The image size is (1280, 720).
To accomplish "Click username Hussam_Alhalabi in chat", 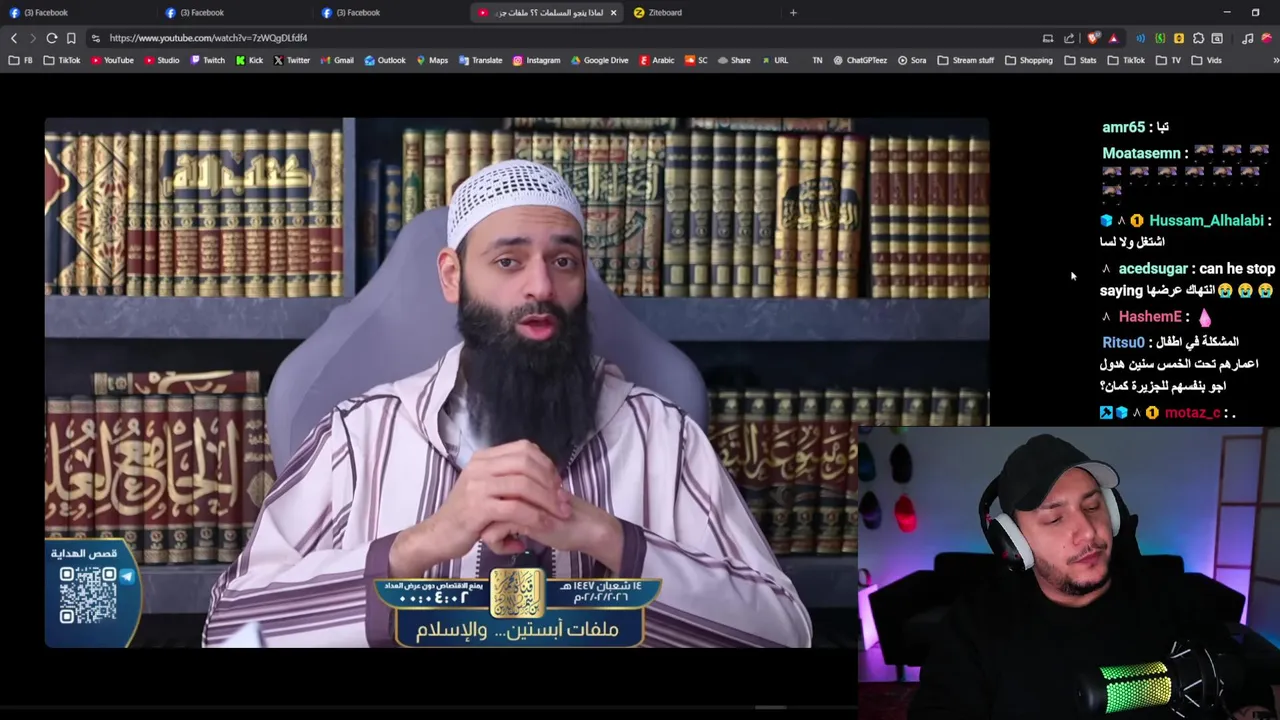I will 1206,221.
